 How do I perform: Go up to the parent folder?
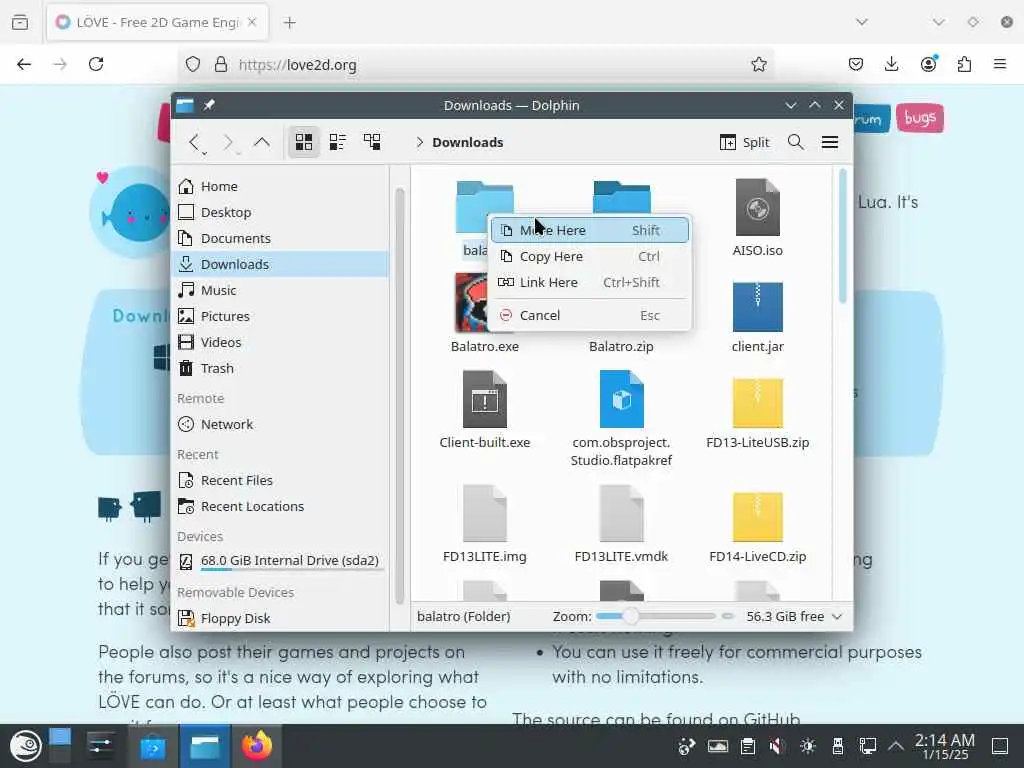262,142
